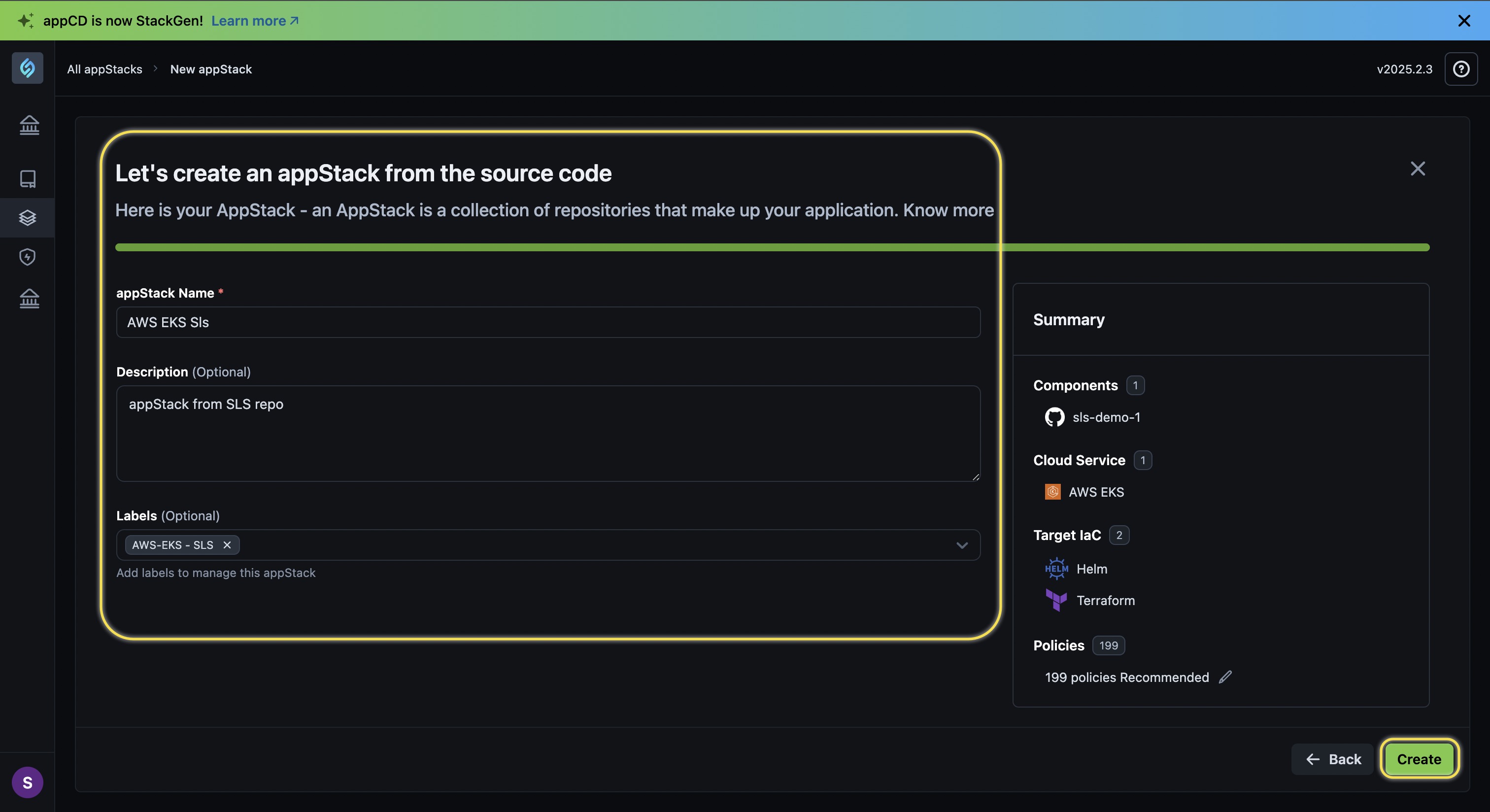
Task: Focus the Description text area
Action: point(548,433)
